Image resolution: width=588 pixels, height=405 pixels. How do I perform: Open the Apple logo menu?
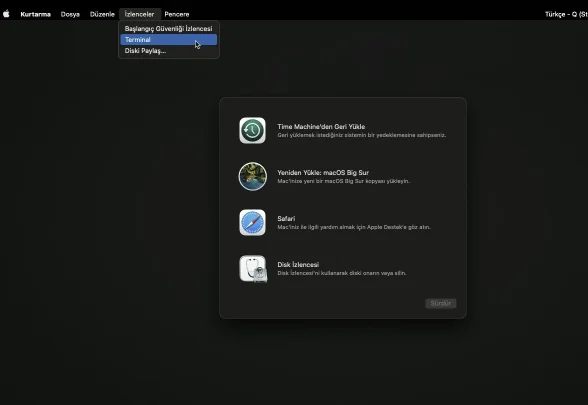coord(6,14)
